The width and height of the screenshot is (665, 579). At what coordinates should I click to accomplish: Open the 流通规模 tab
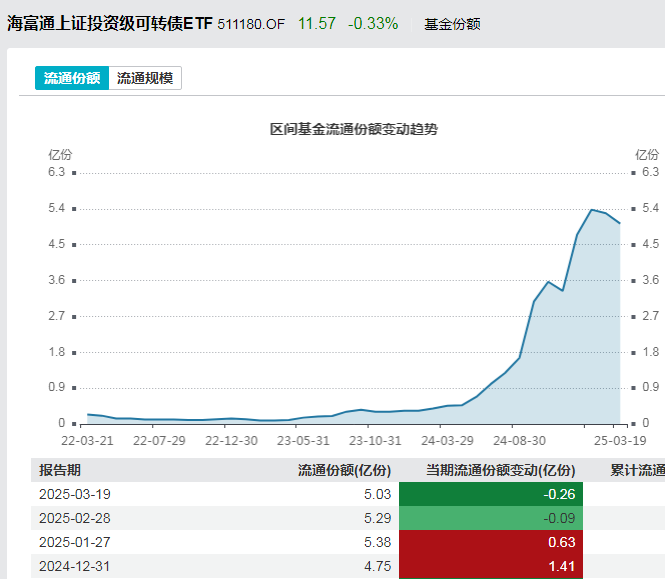(145, 78)
